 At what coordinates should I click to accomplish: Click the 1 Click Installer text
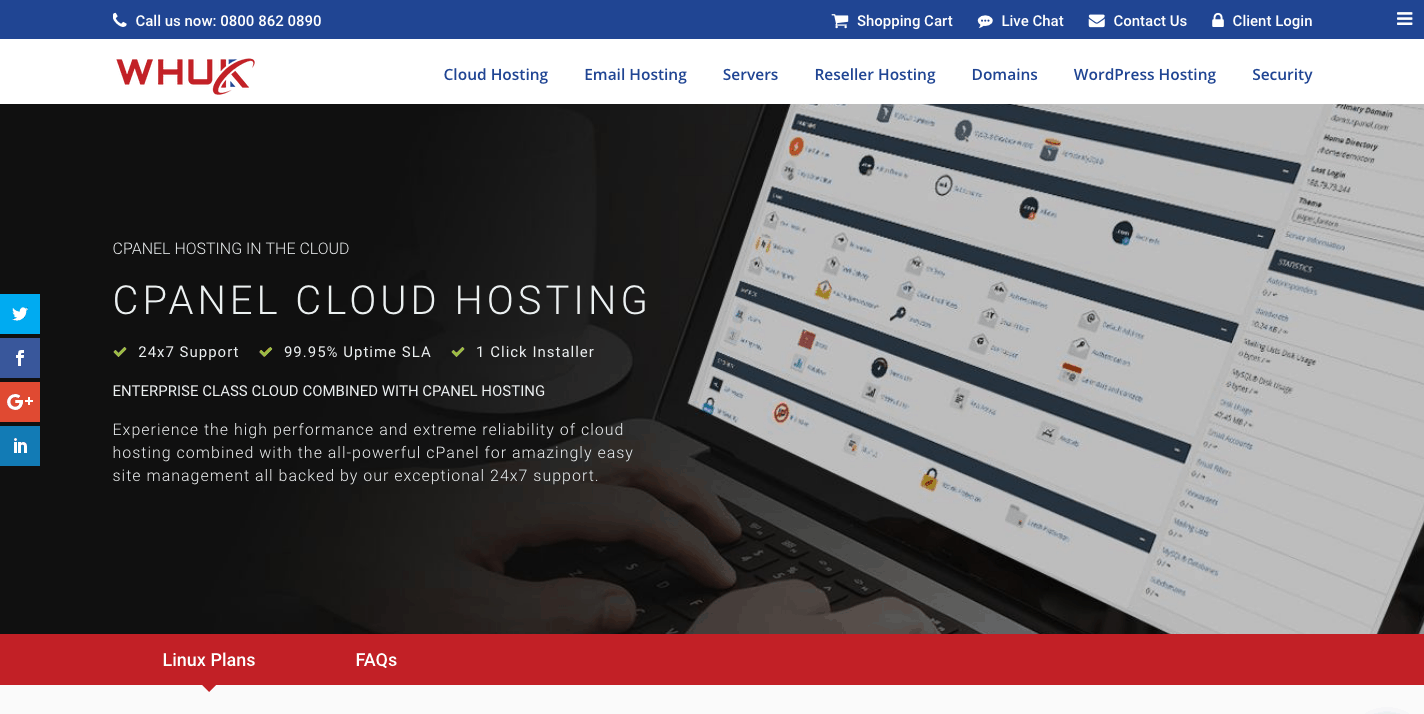point(535,352)
